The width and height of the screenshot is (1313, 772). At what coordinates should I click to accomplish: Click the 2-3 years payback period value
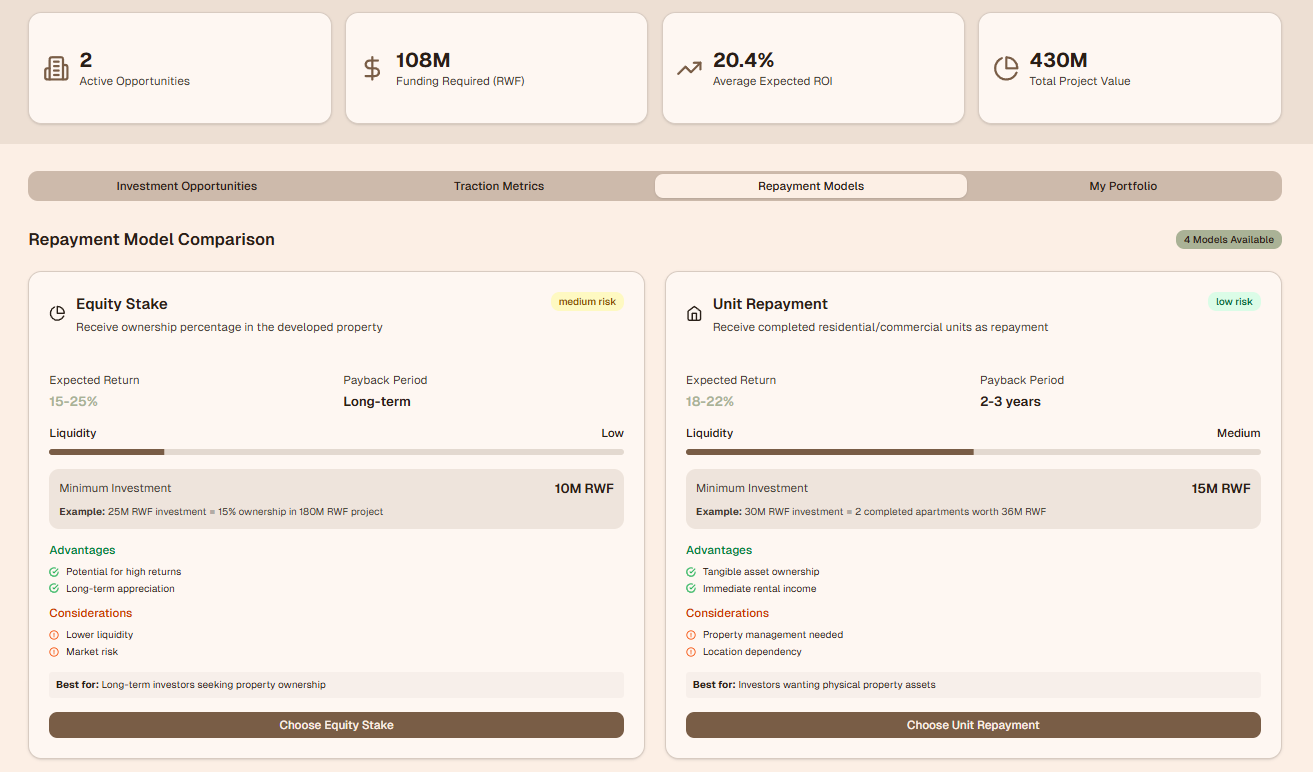[1010, 402]
